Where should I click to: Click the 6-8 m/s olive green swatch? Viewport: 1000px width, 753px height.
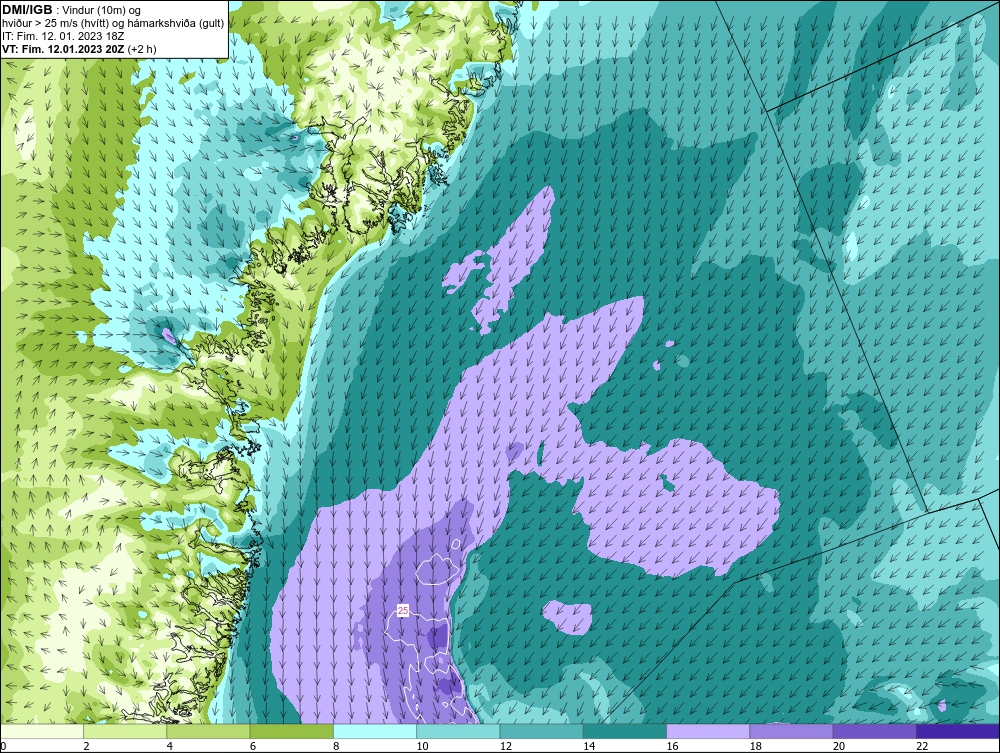pos(291,731)
